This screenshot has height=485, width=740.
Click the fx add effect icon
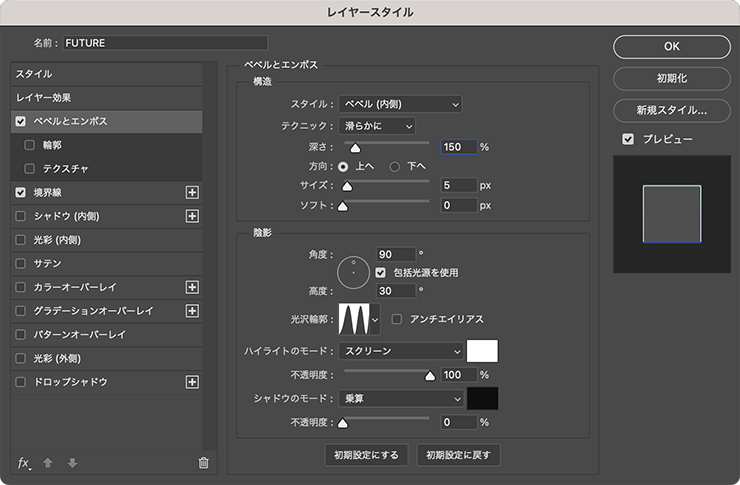[24, 462]
